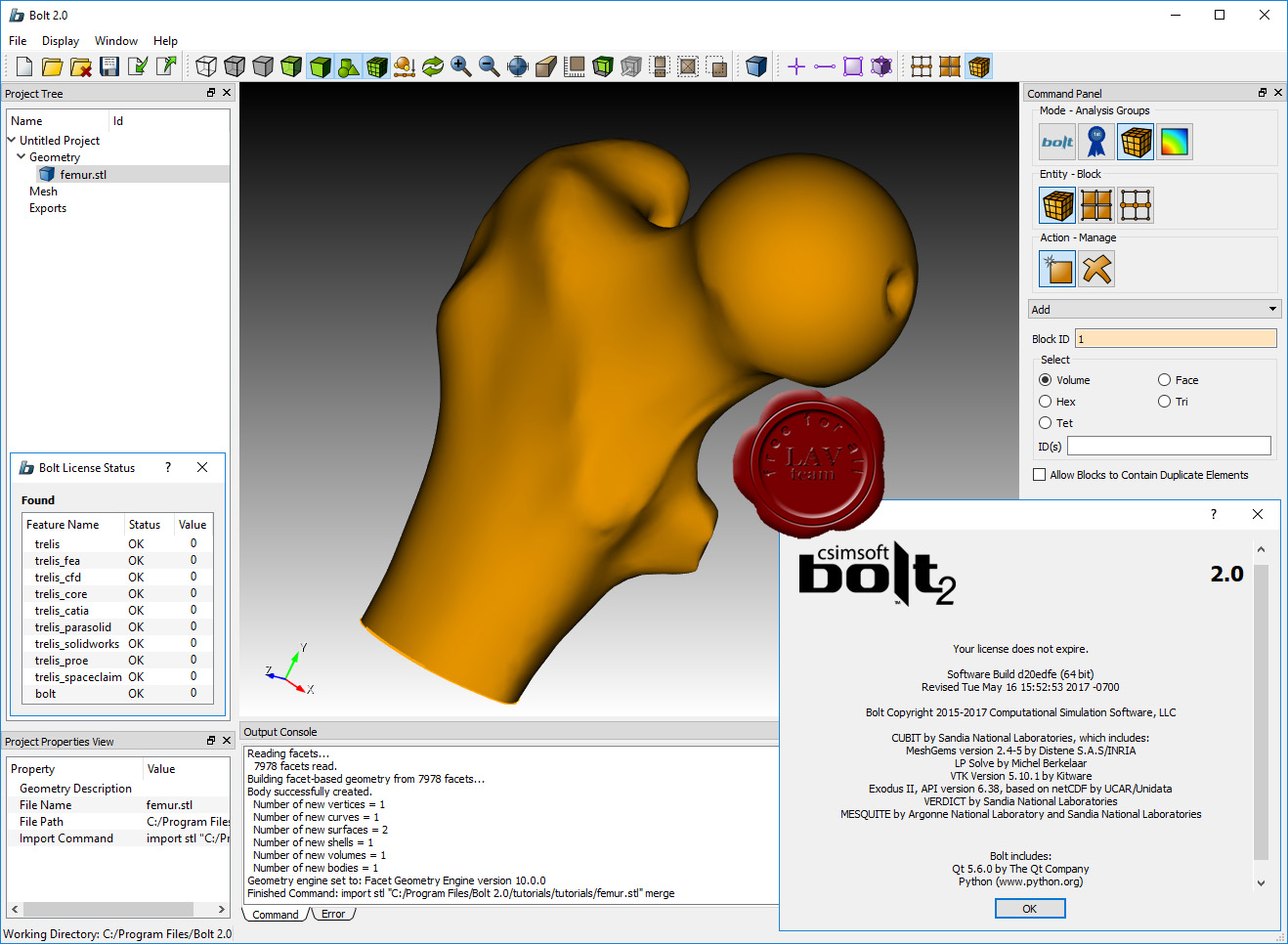Select the Volume radio button
Screen dimensions: 1288x944
tap(1046, 380)
